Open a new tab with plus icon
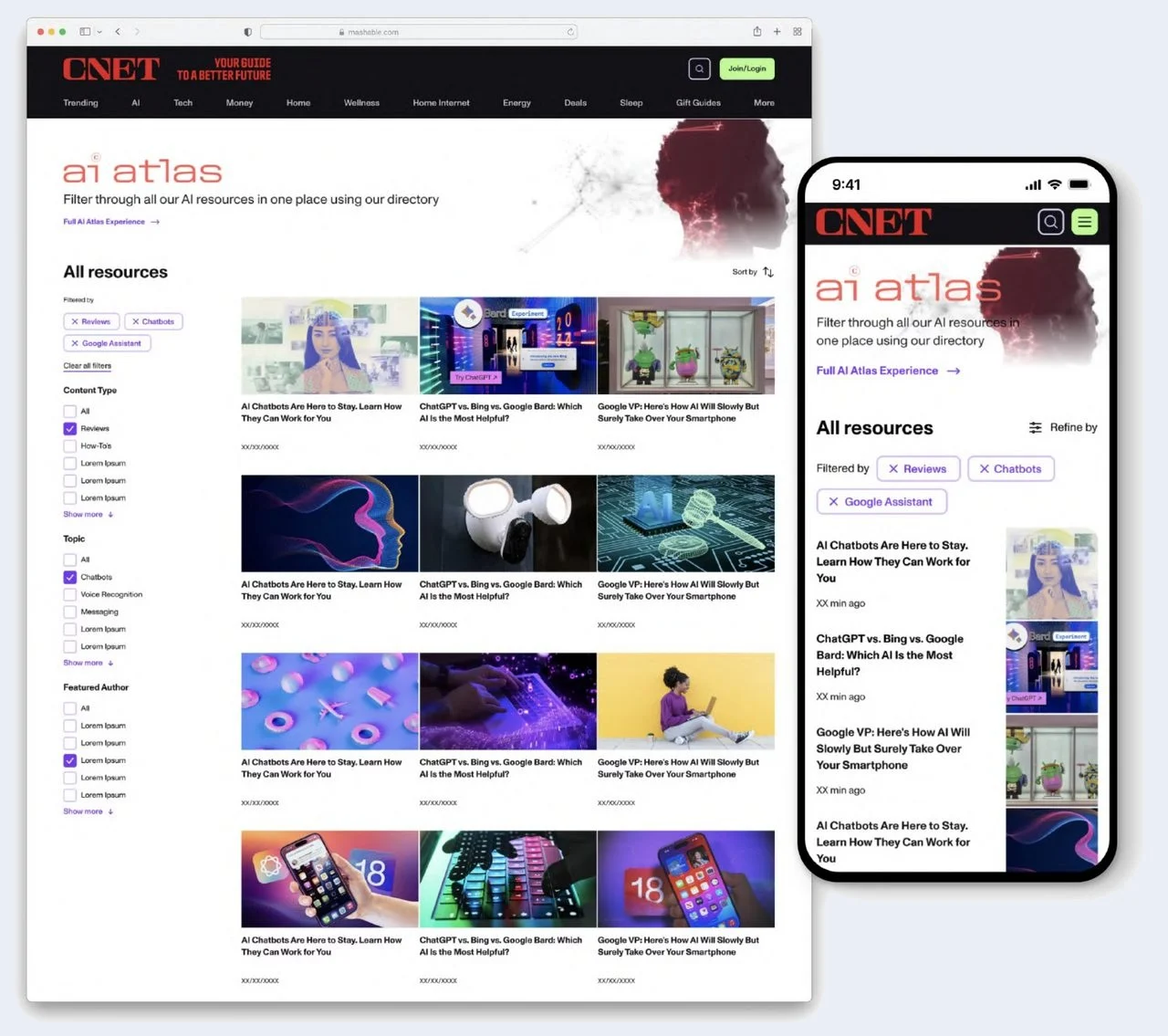 coord(777,32)
